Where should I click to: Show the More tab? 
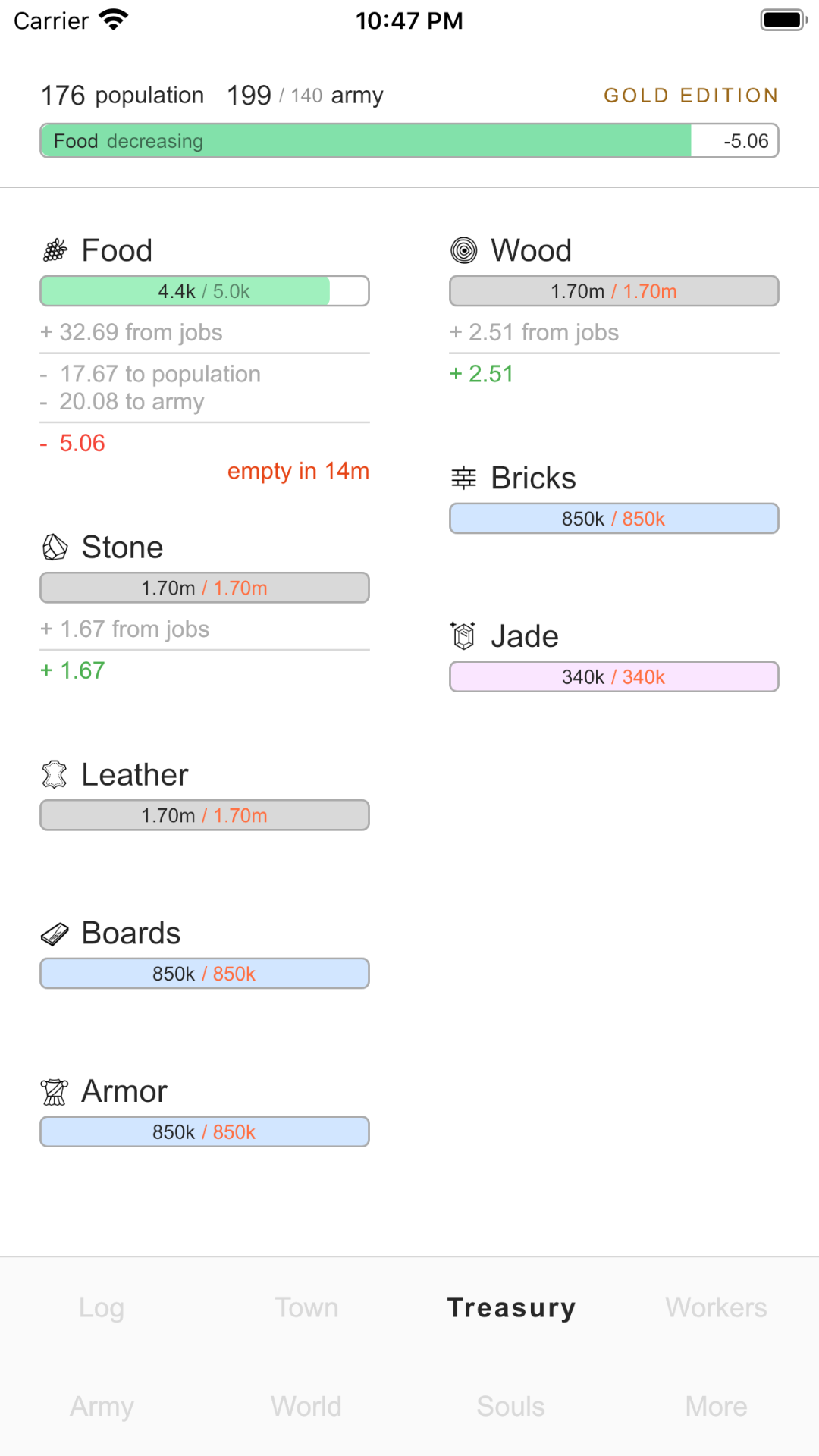[716, 1406]
